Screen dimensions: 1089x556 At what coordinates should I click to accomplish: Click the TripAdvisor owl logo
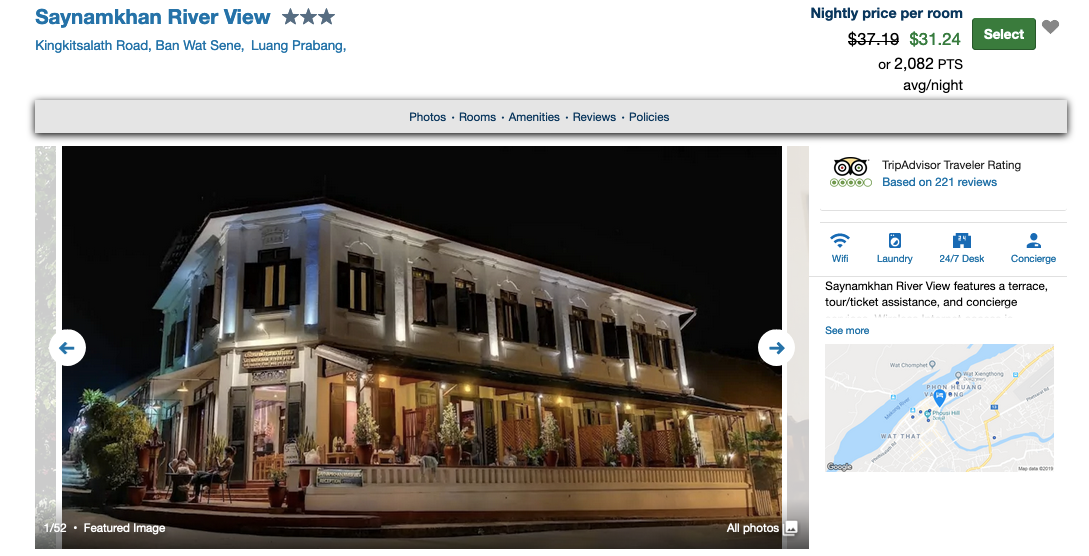(x=851, y=167)
